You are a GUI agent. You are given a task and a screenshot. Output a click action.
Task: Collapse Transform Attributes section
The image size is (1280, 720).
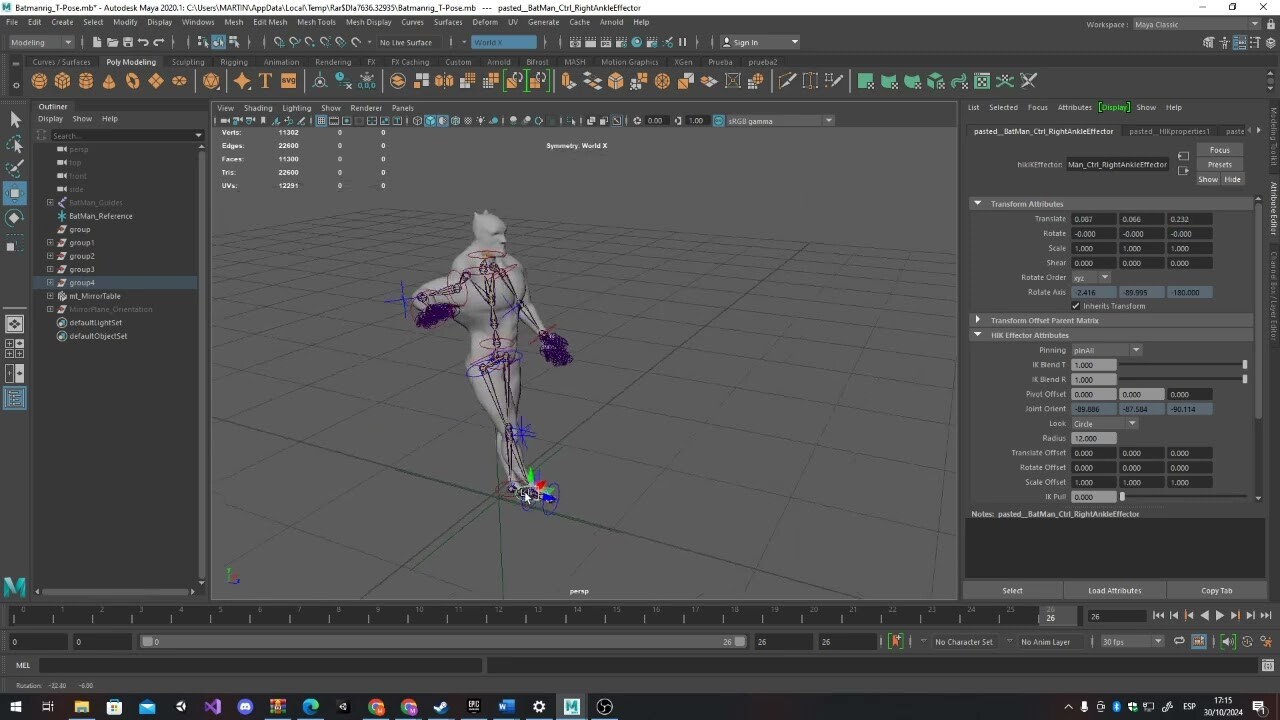[x=978, y=204]
